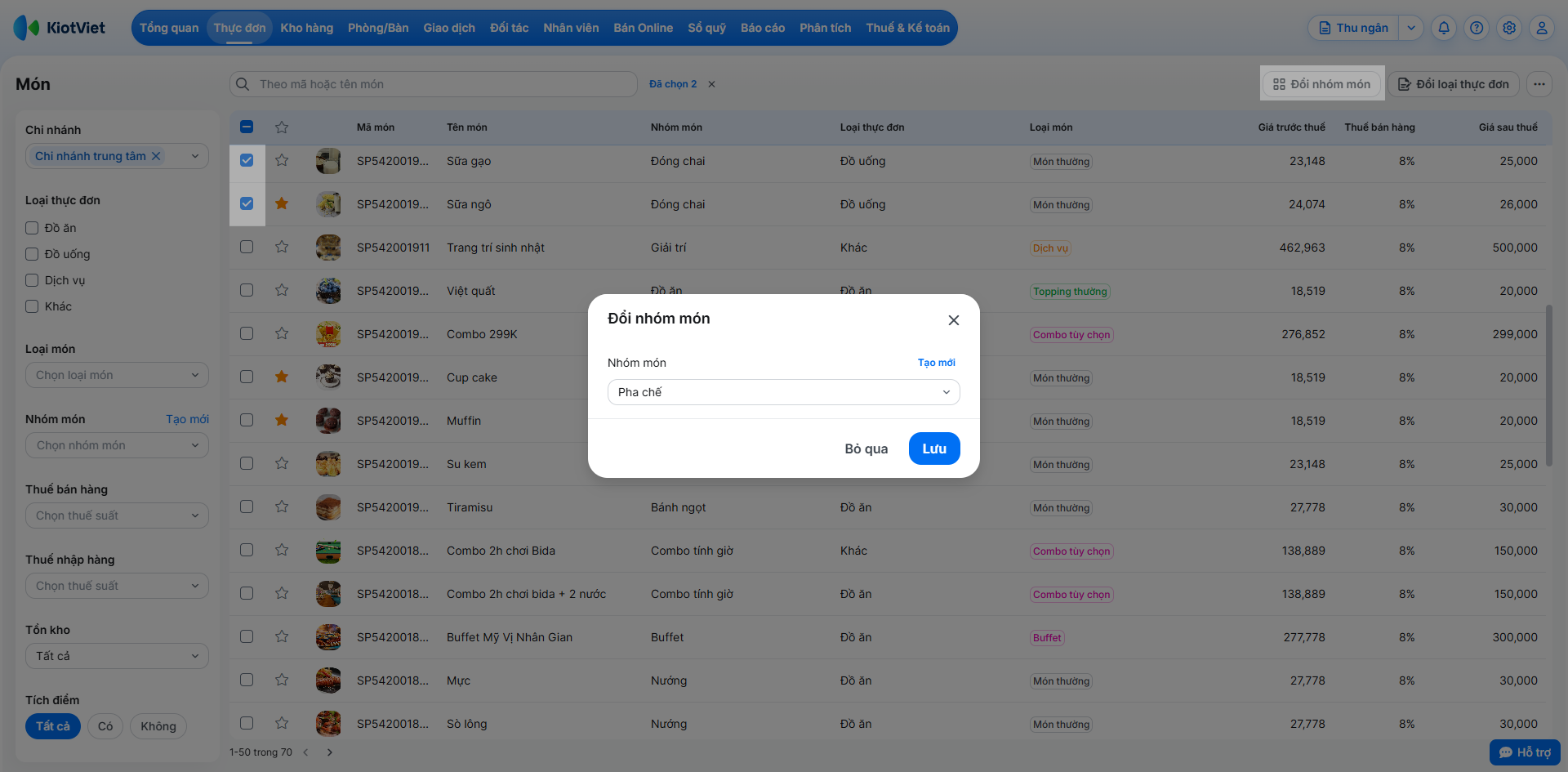Click the search magnifier icon
The width and height of the screenshot is (1568, 772).
point(243,84)
